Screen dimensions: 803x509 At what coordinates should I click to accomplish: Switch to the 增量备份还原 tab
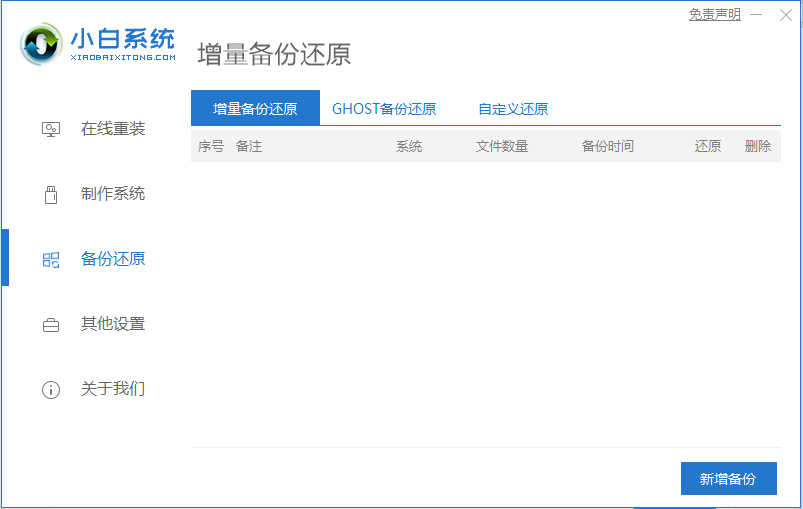(x=255, y=108)
